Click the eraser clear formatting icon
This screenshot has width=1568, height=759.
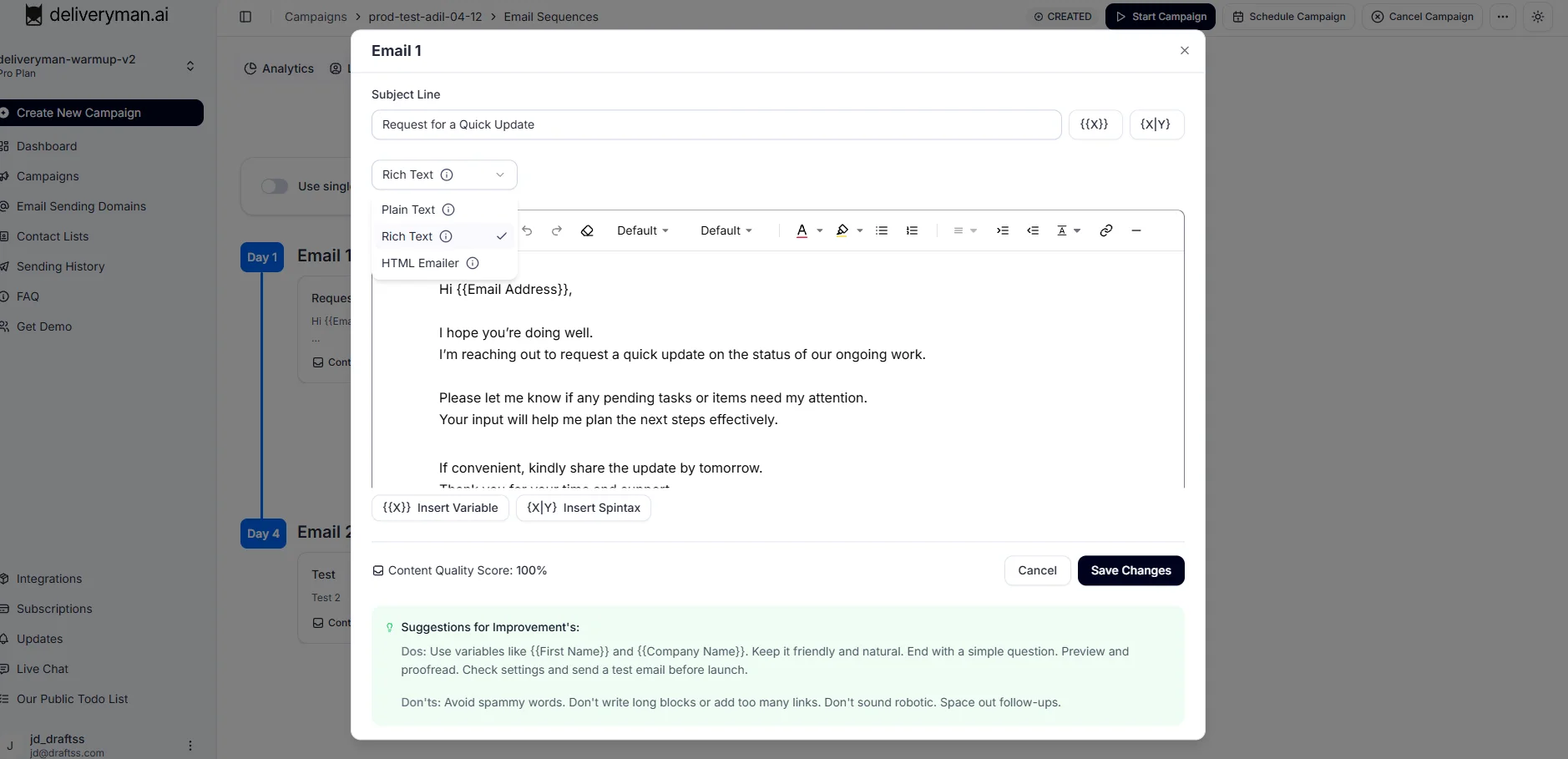[x=587, y=230]
